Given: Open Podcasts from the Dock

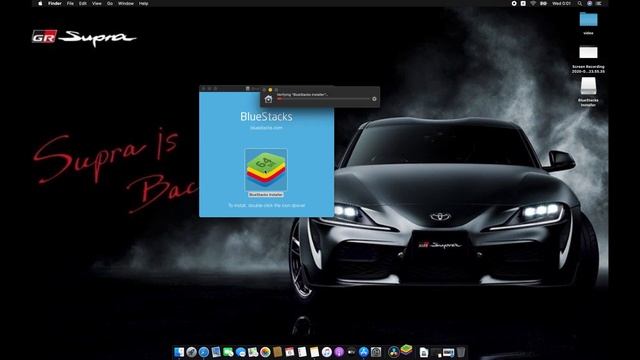Looking at the screenshot, I should point(339,352).
